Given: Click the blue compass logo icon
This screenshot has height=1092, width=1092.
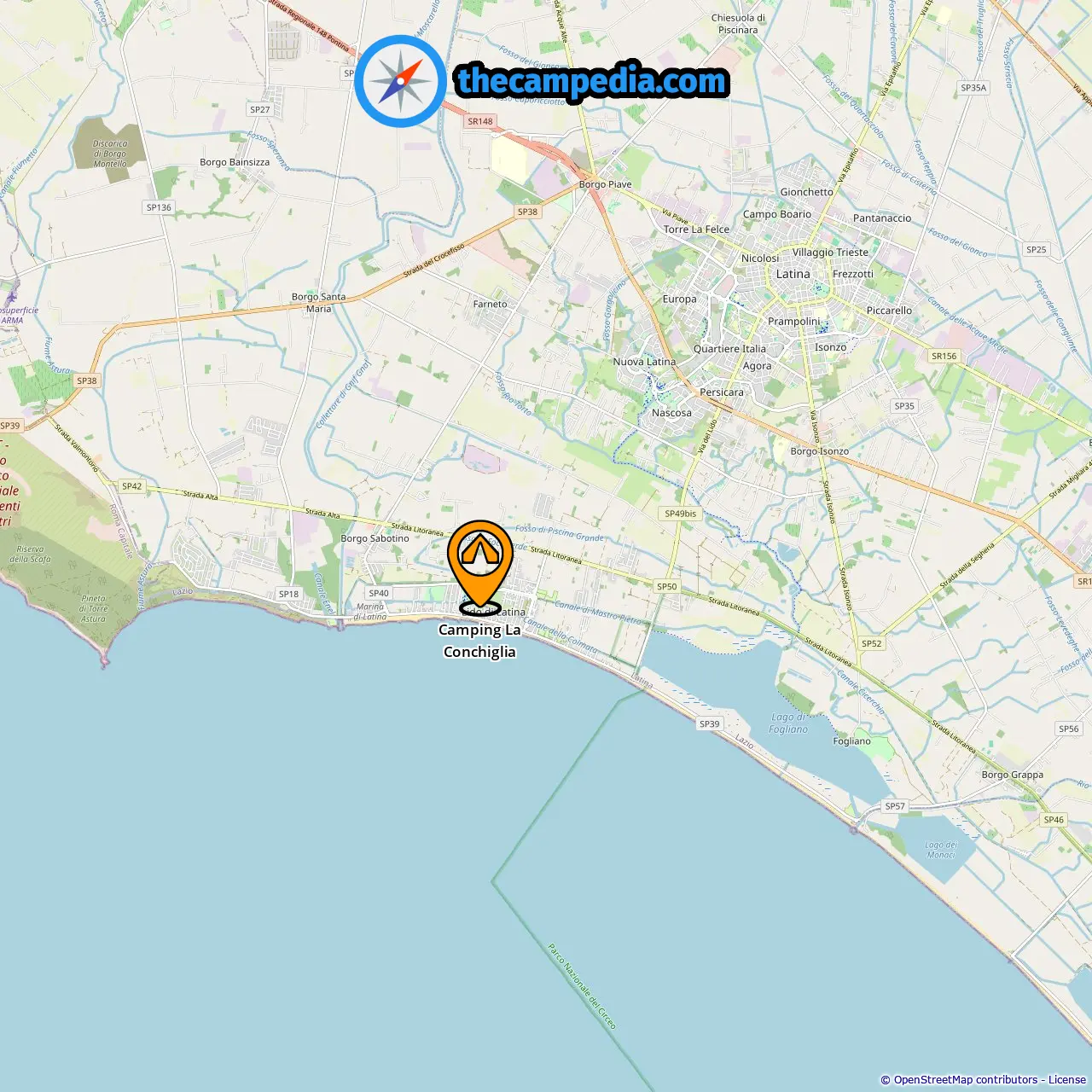Looking at the screenshot, I should (400, 81).
